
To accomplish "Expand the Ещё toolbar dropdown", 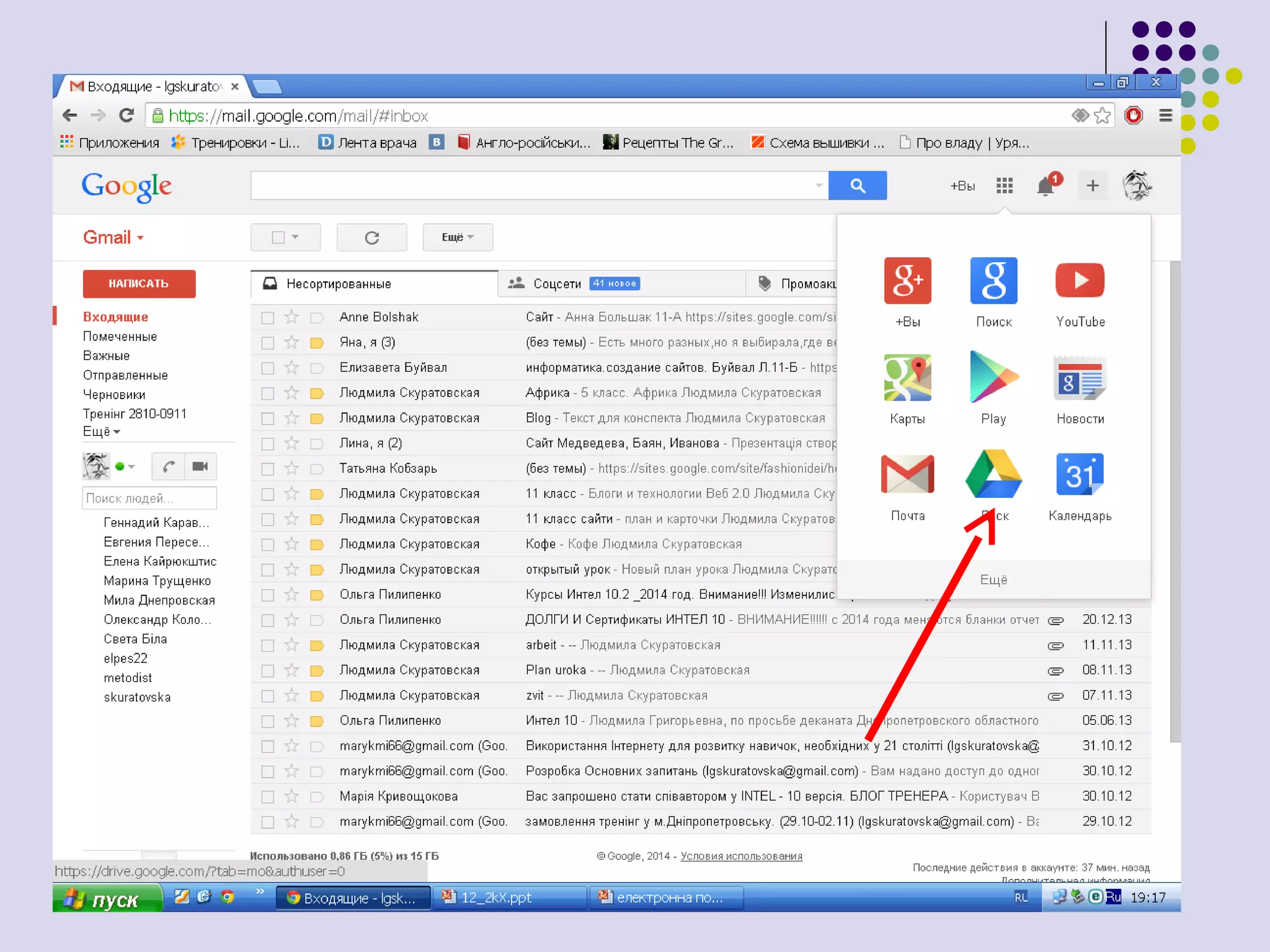I will pos(458,237).
